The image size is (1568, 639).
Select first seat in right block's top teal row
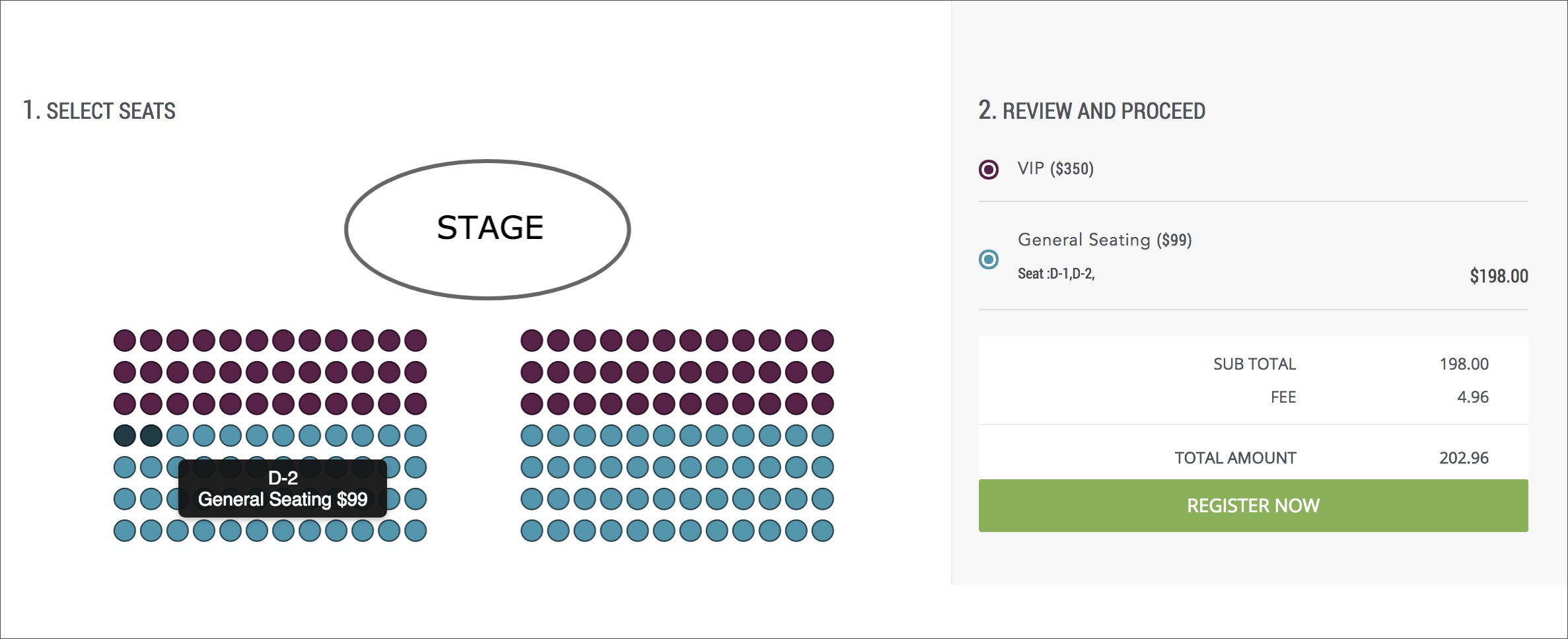532,436
